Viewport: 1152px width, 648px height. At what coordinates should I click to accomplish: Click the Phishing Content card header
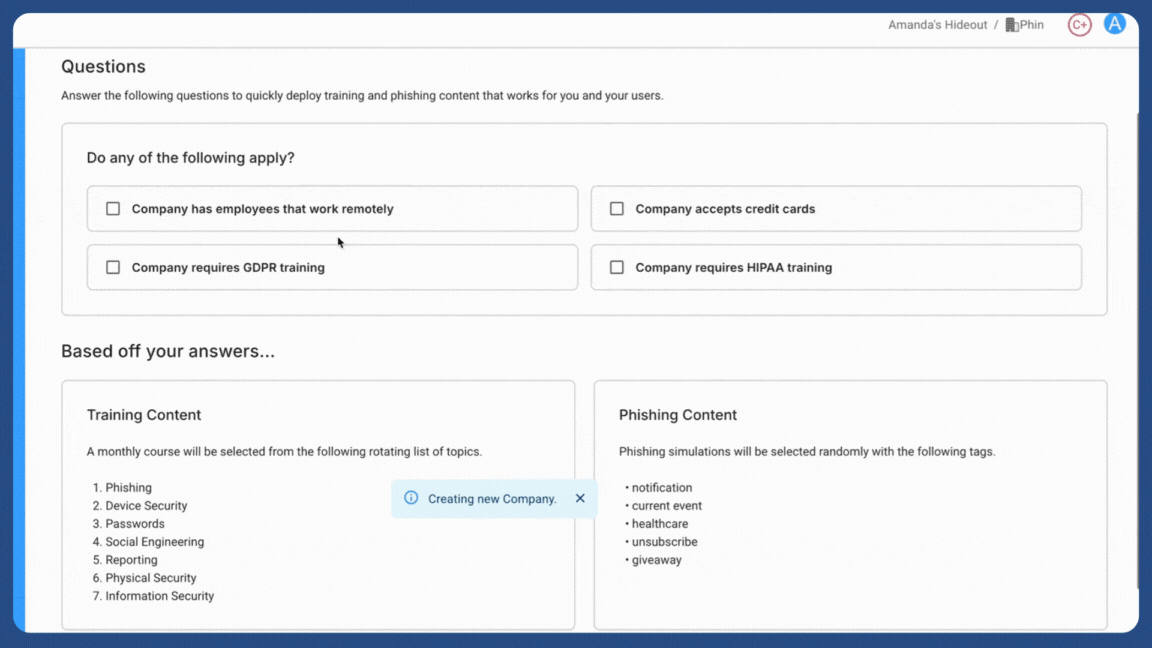click(677, 414)
